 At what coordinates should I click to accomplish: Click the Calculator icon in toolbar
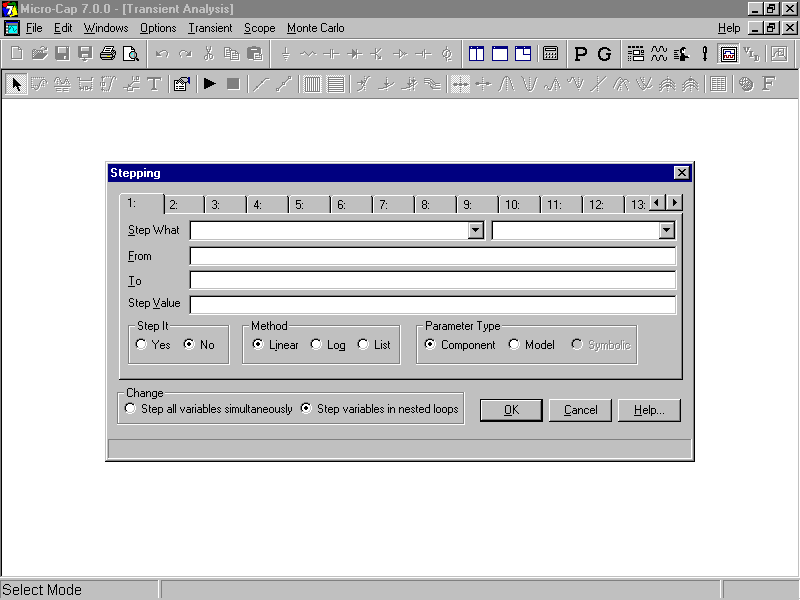pyautogui.click(x=551, y=54)
